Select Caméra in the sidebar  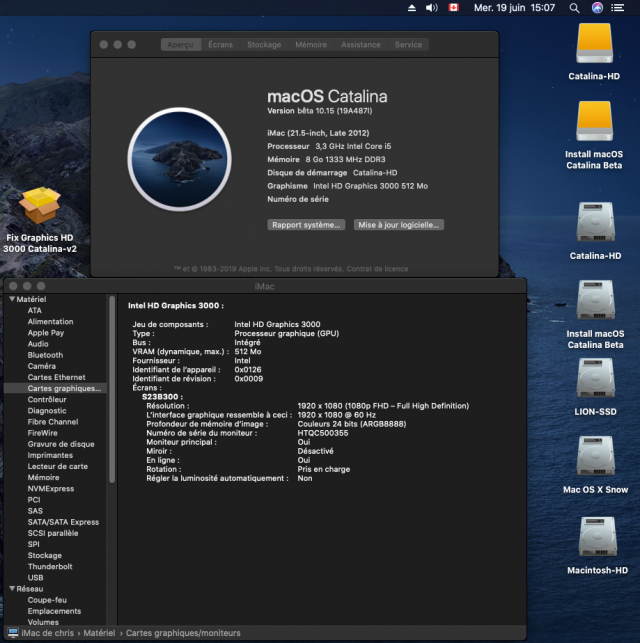tap(41, 366)
